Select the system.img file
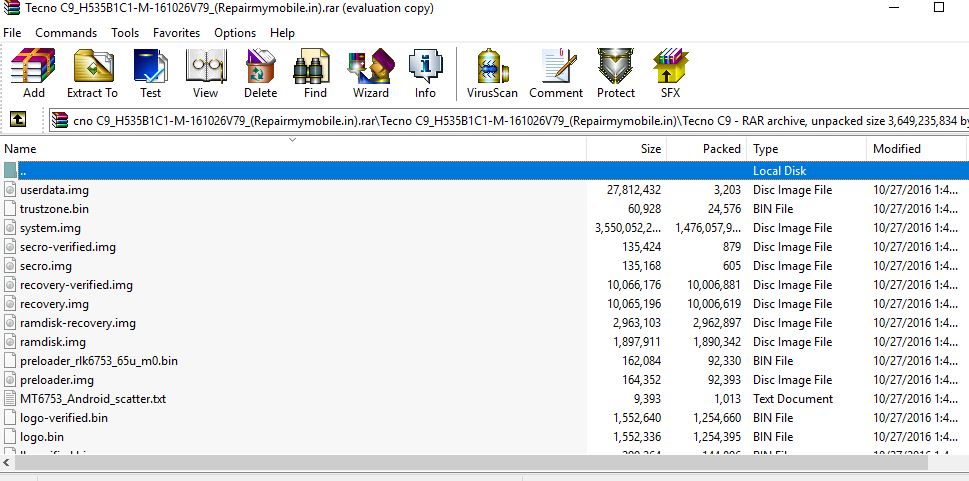The height and width of the screenshot is (481, 969). [x=50, y=228]
